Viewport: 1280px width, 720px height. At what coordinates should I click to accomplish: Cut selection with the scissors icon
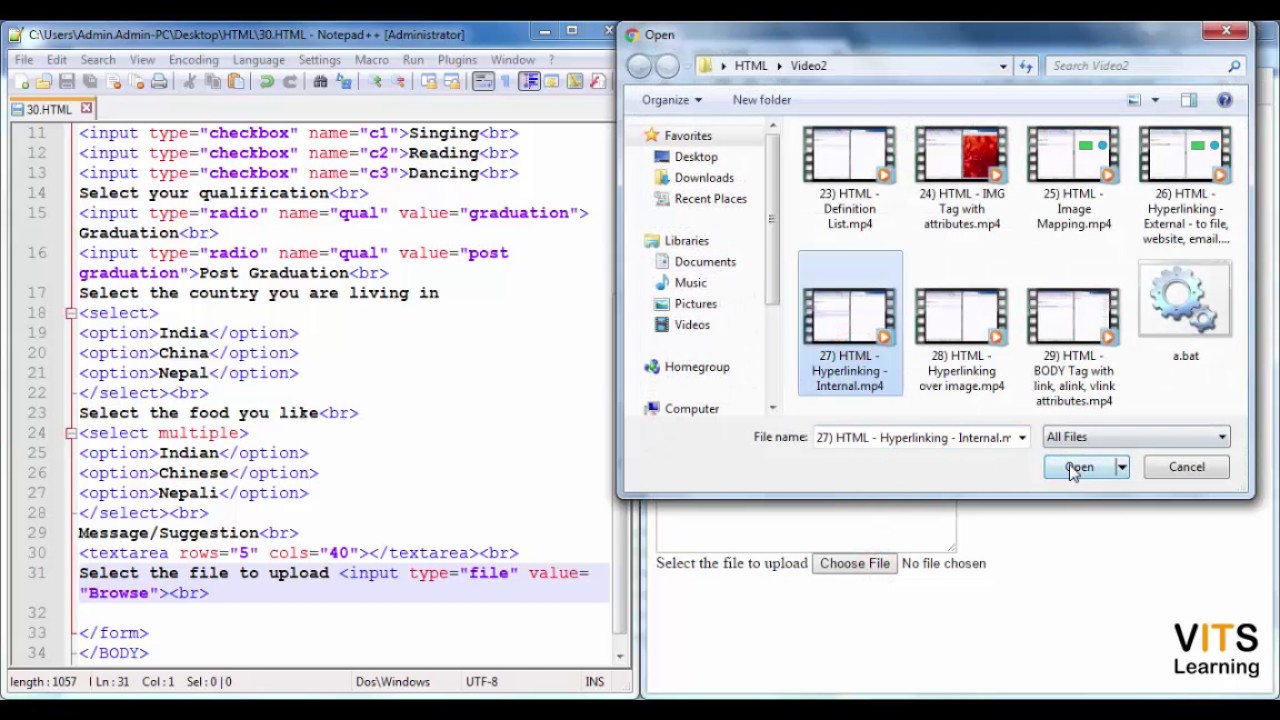click(189, 82)
